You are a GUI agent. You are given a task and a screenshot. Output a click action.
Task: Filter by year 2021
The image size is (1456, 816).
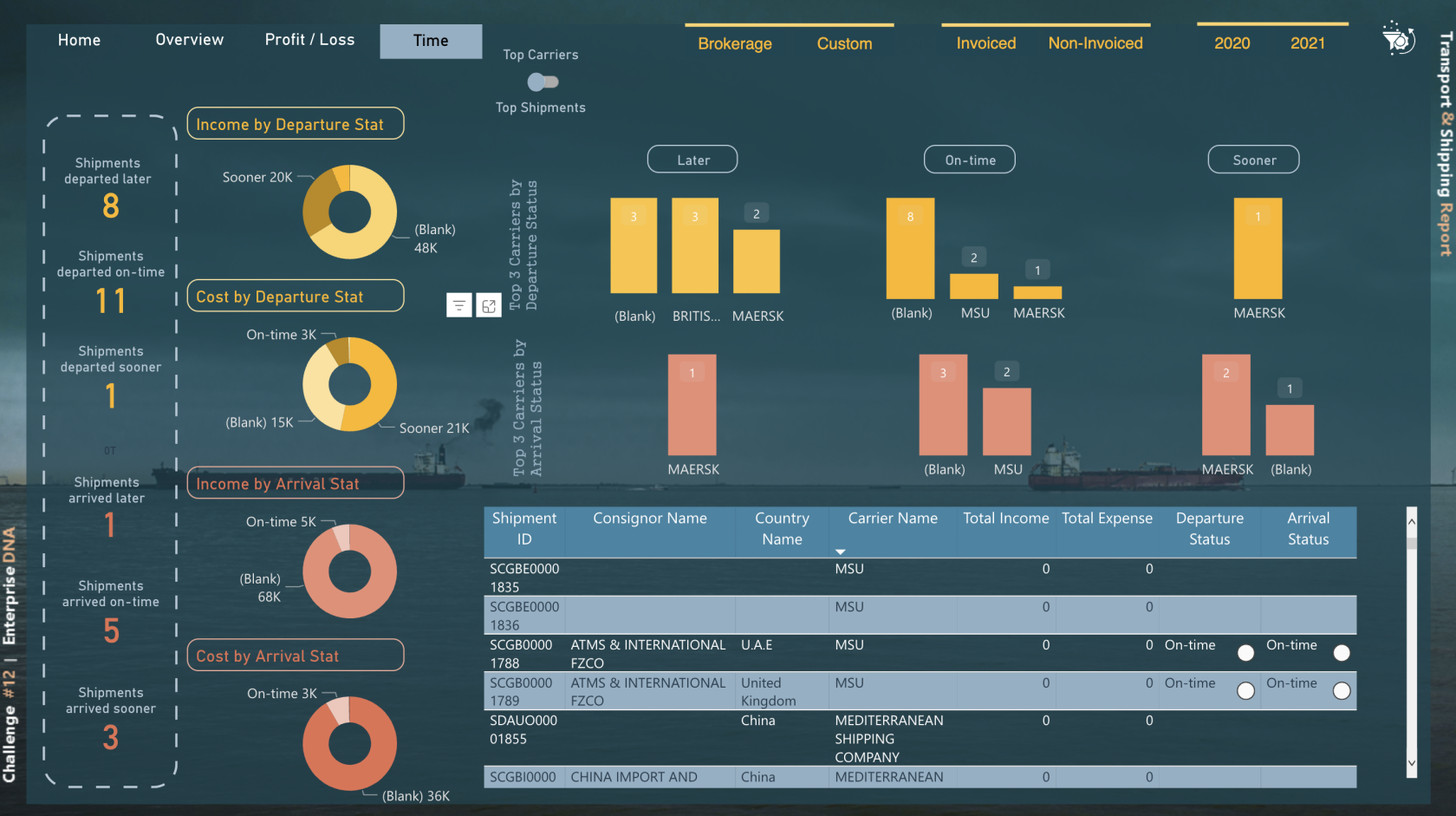pos(1307,43)
